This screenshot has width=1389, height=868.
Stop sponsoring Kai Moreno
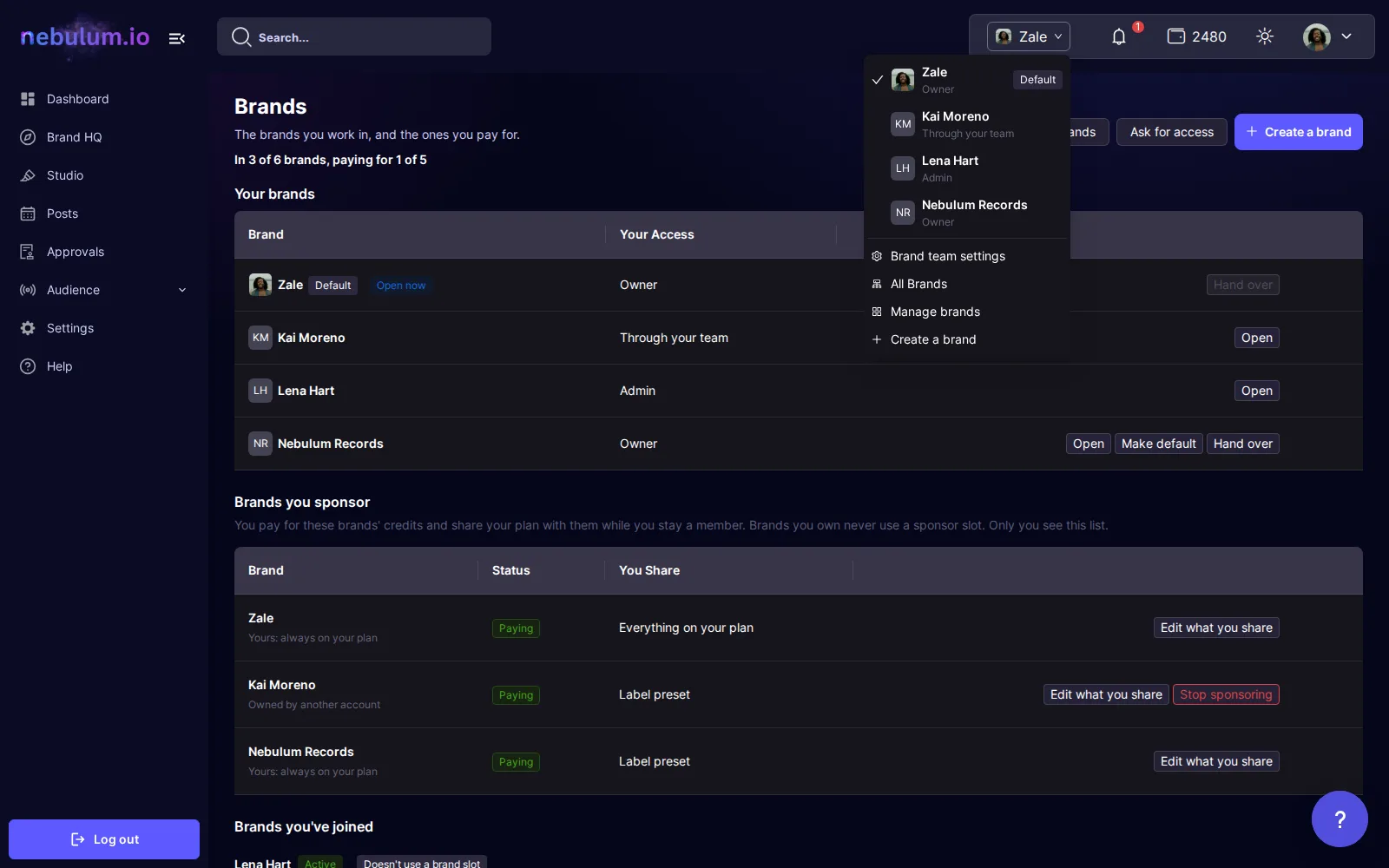(x=1226, y=694)
